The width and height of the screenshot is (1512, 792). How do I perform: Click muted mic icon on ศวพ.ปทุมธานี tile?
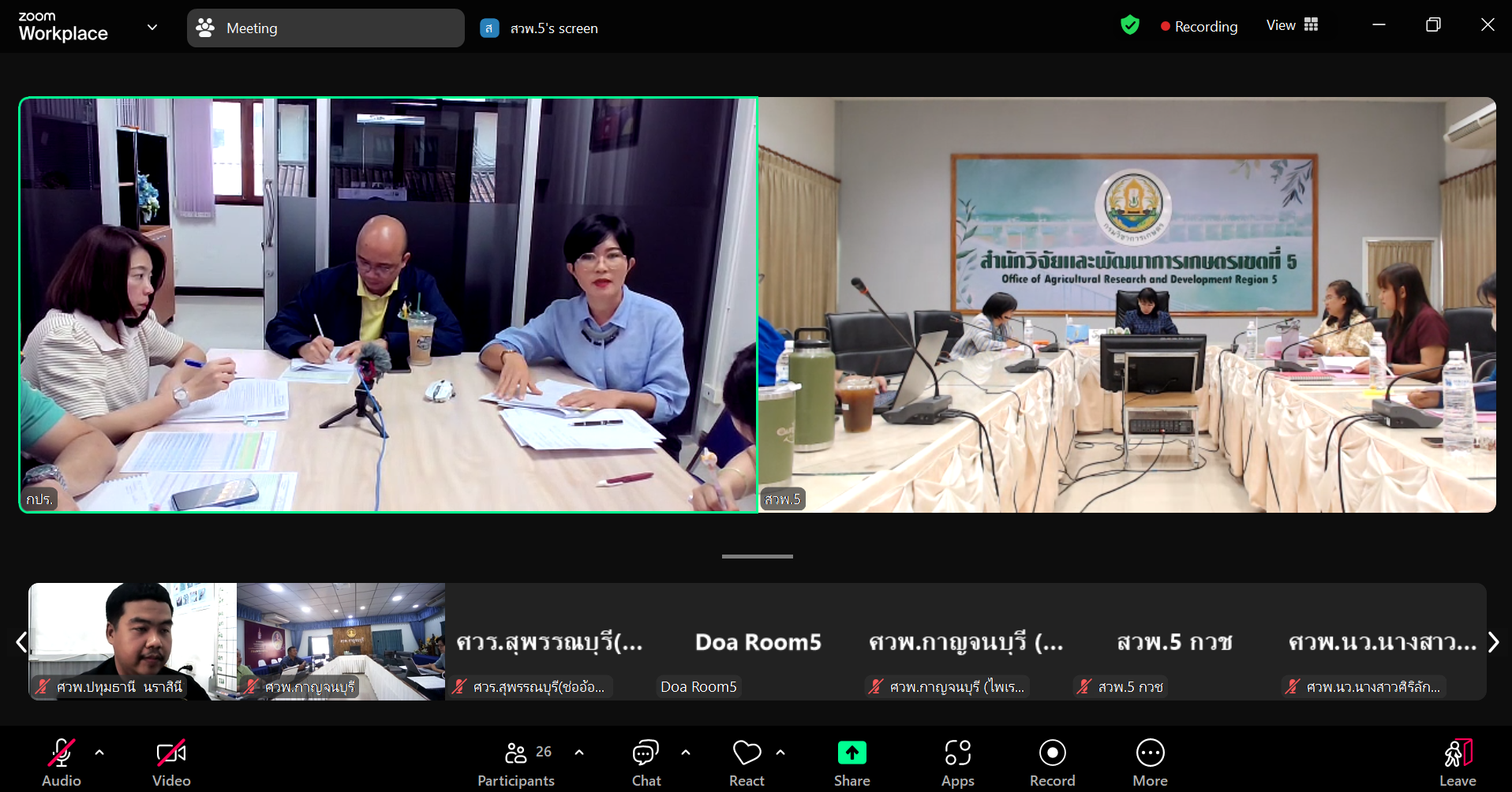(43, 687)
